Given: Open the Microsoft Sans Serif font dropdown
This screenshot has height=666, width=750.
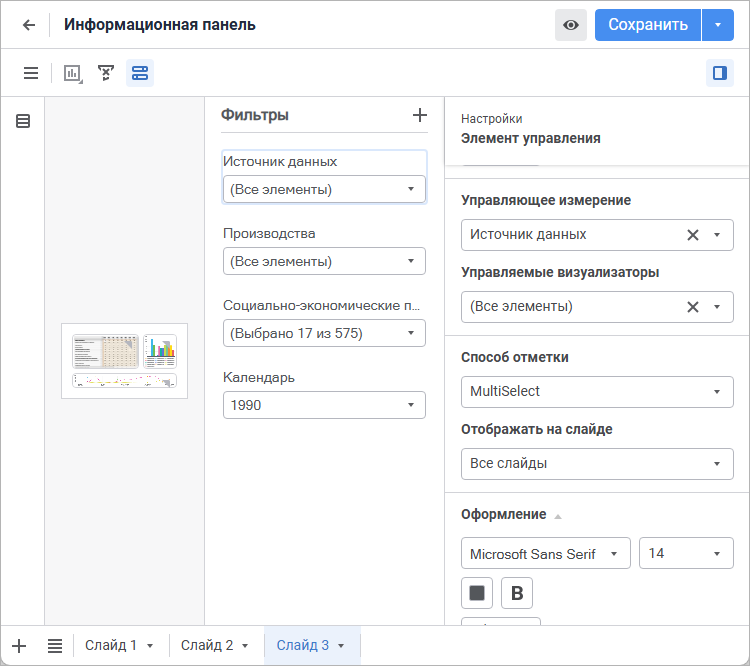Looking at the screenshot, I should [546, 553].
